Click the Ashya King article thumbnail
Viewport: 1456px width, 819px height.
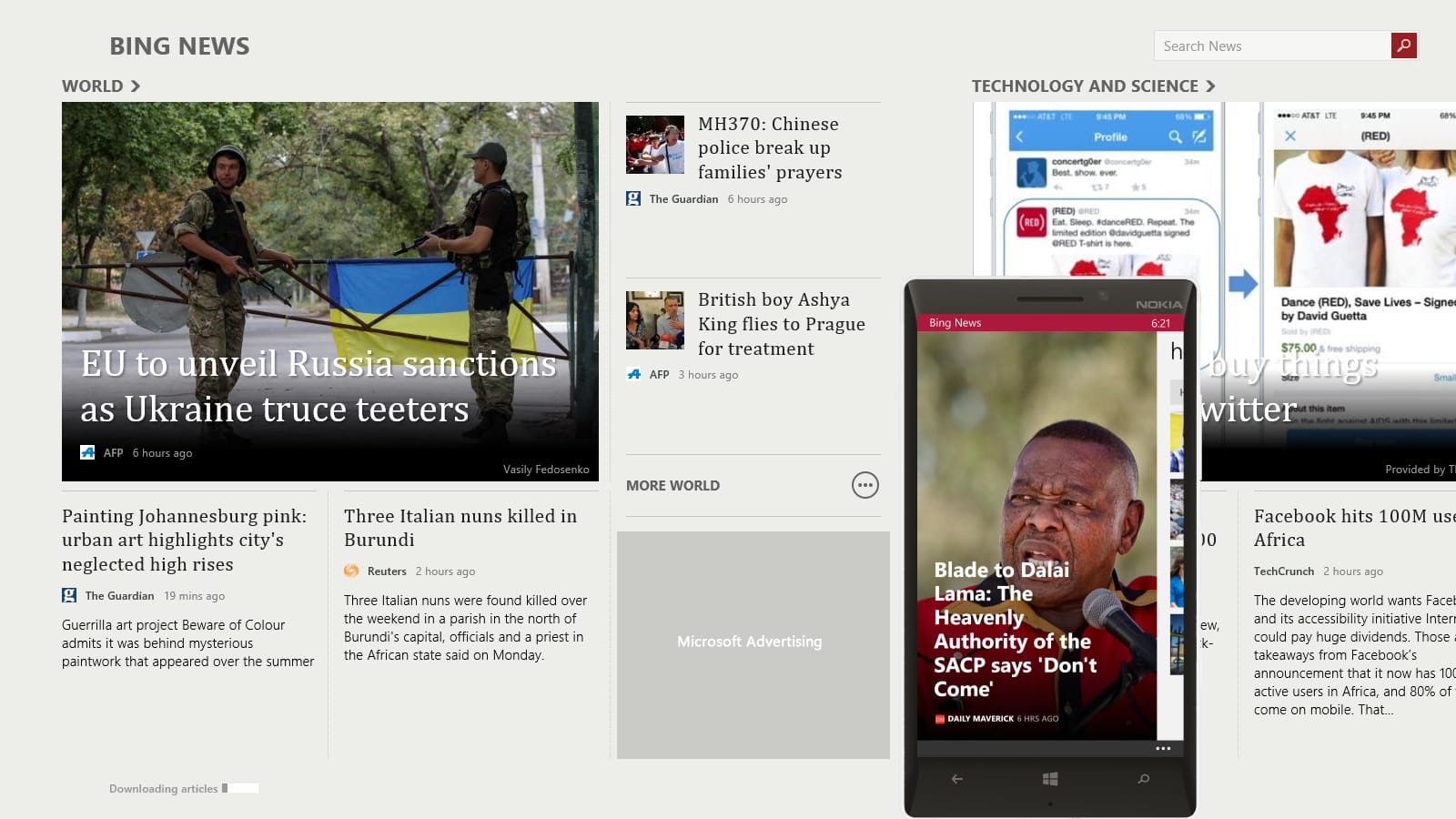point(655,320)
